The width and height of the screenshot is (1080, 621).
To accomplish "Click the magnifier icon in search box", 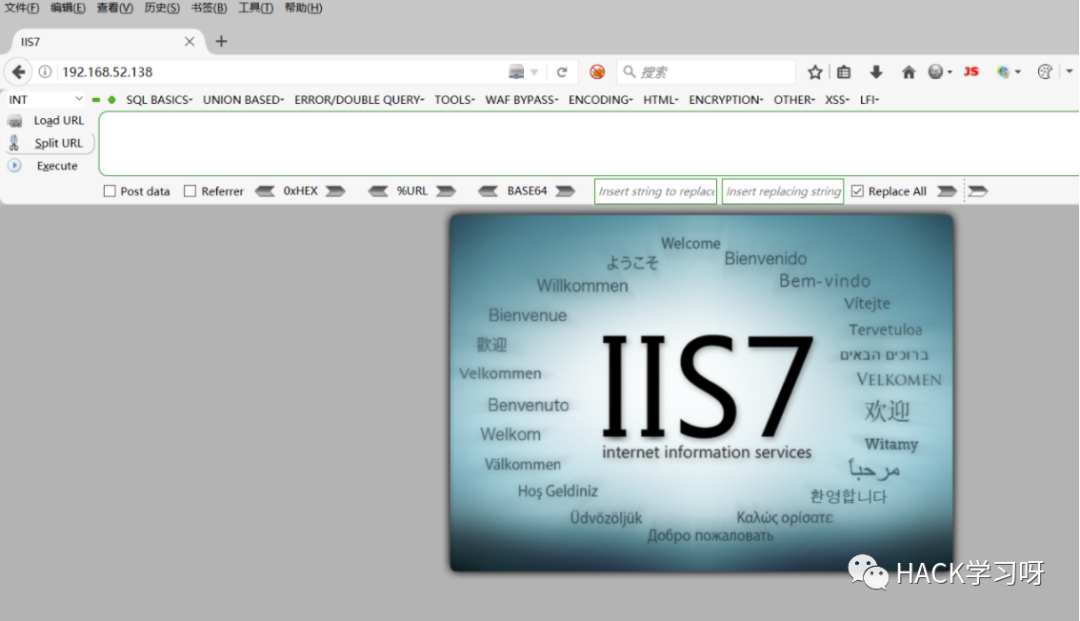I will pyautogui.click(x=629, y=72).
